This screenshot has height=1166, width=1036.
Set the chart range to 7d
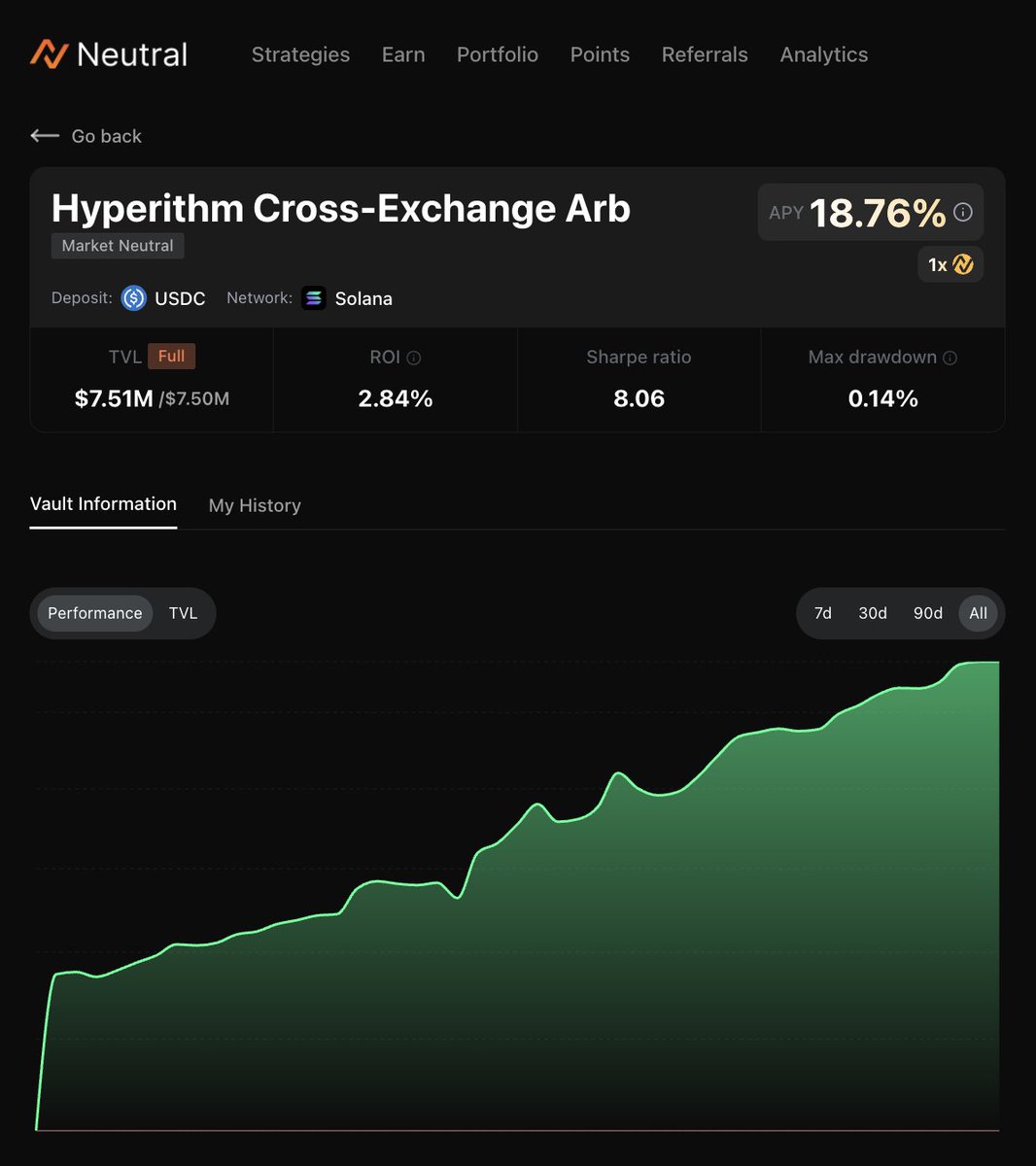(823, 613)
